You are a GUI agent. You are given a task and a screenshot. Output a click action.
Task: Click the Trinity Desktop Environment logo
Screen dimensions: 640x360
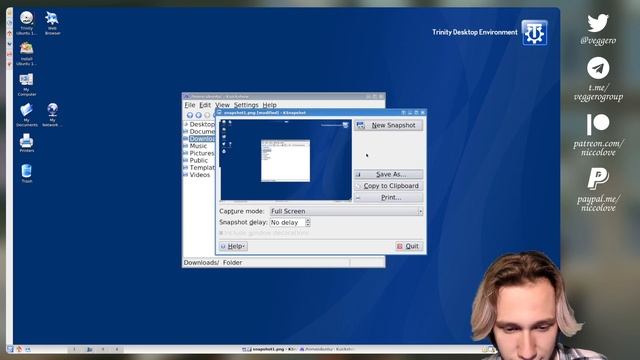534,33
